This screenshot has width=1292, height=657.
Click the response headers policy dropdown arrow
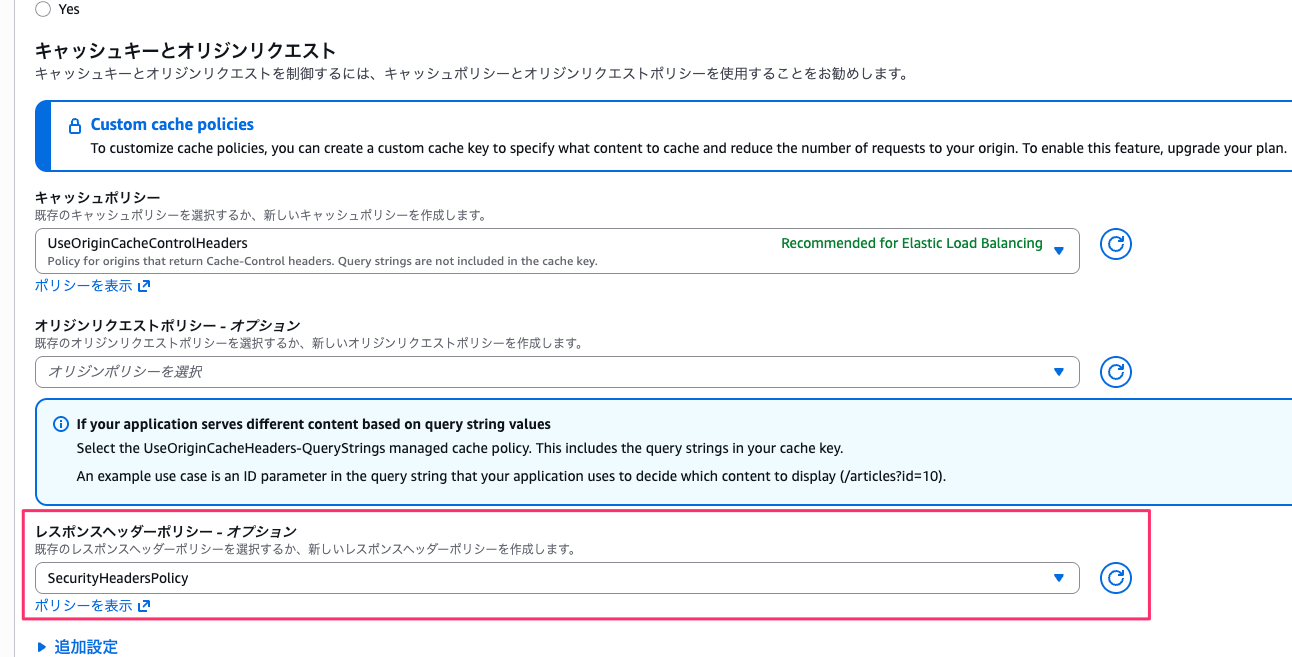tap(1059, 578)
